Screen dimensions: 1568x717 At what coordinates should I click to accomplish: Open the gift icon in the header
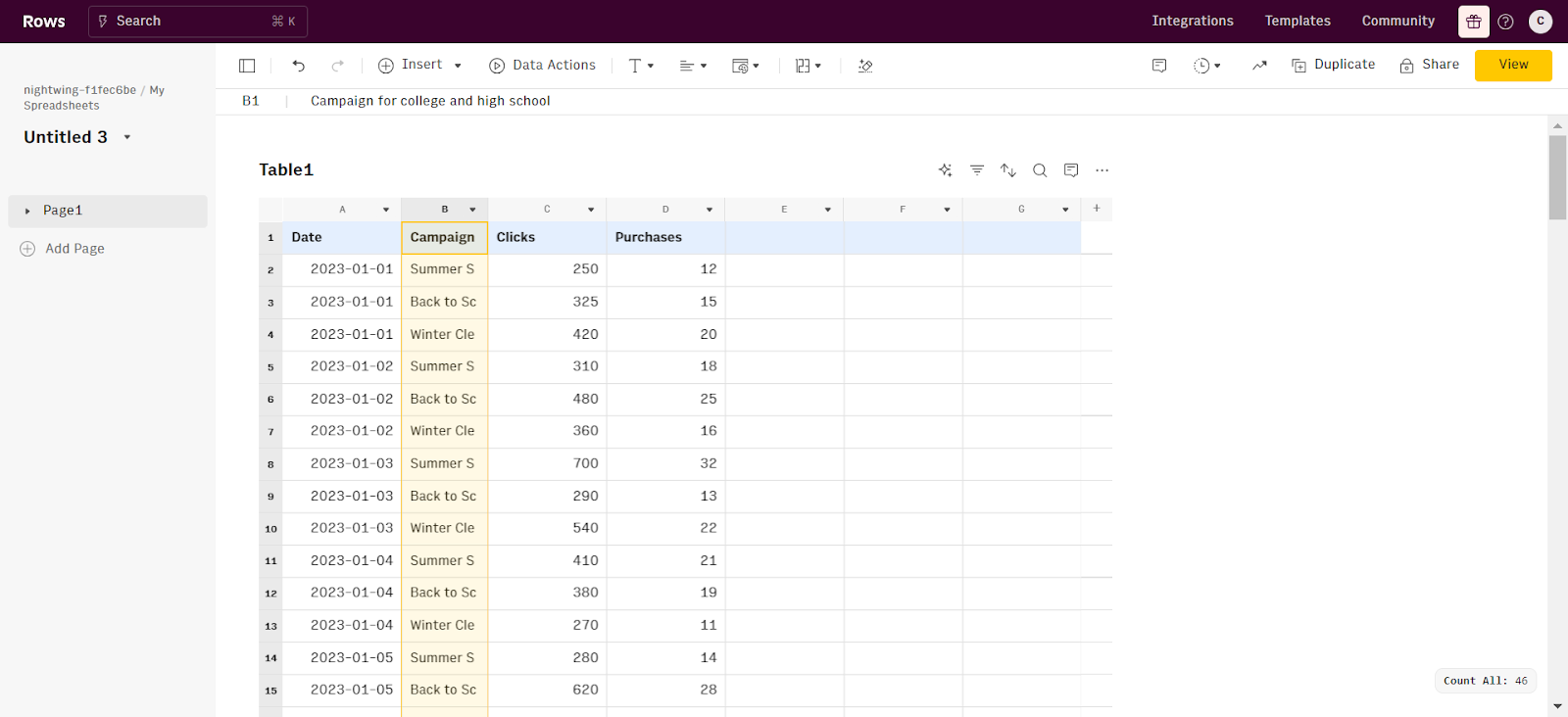pyautogui.click(x=1474, y=22)
